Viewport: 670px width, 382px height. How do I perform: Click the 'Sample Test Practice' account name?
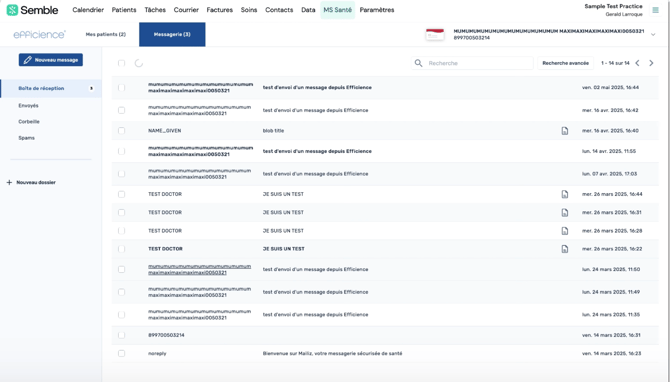(x=614, y=6)
